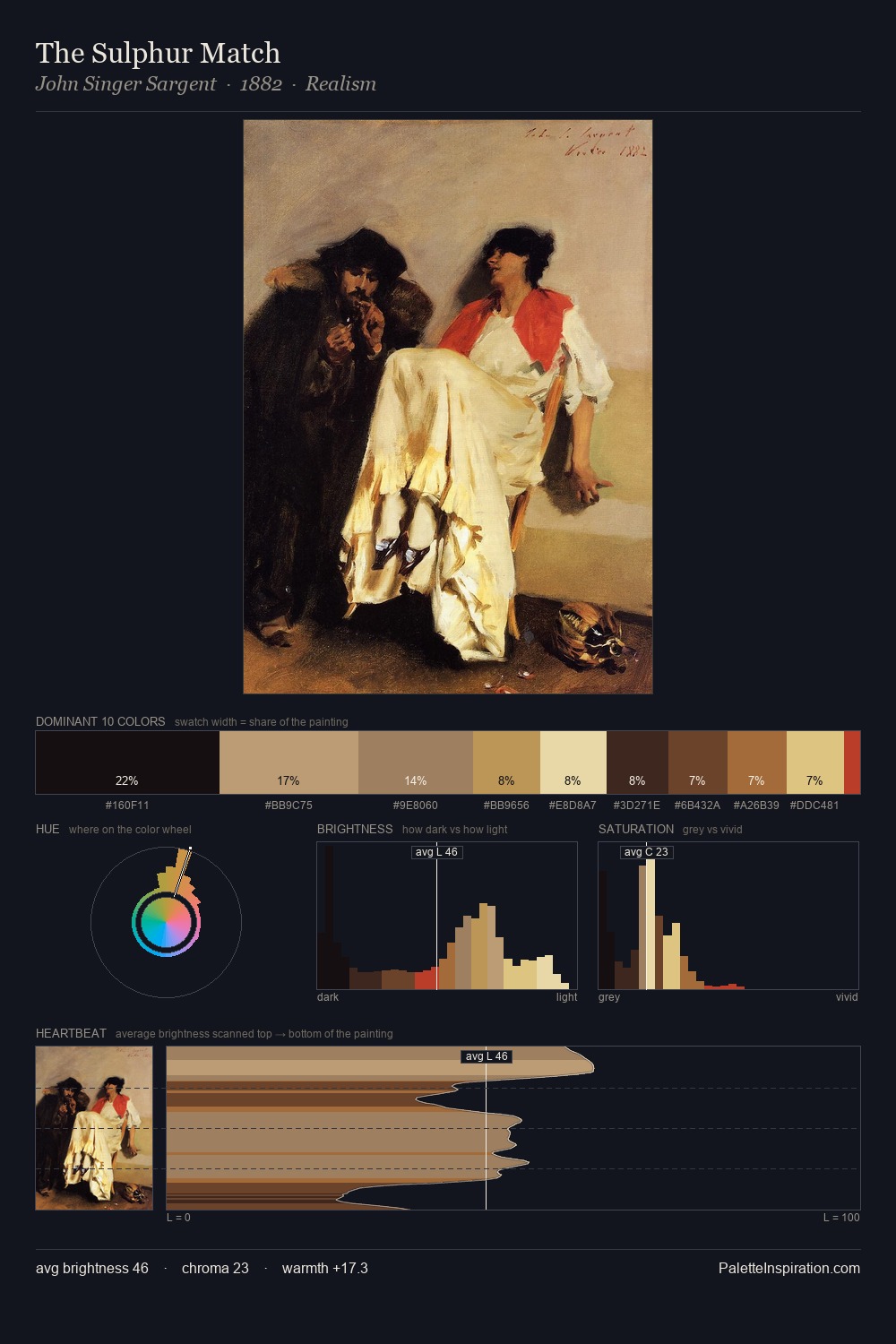
Task: Click hex code label '#6B432A'
Action: (x=697, y=806)
